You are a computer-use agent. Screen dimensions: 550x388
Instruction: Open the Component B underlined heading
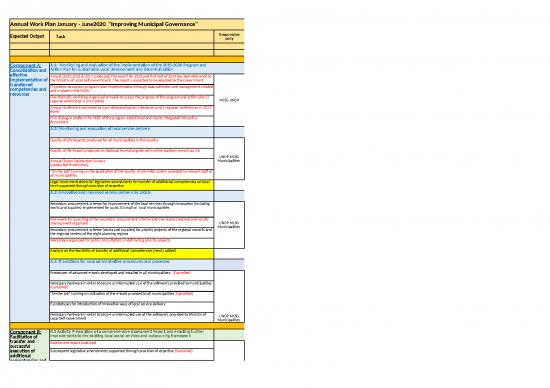coord(25,332)
